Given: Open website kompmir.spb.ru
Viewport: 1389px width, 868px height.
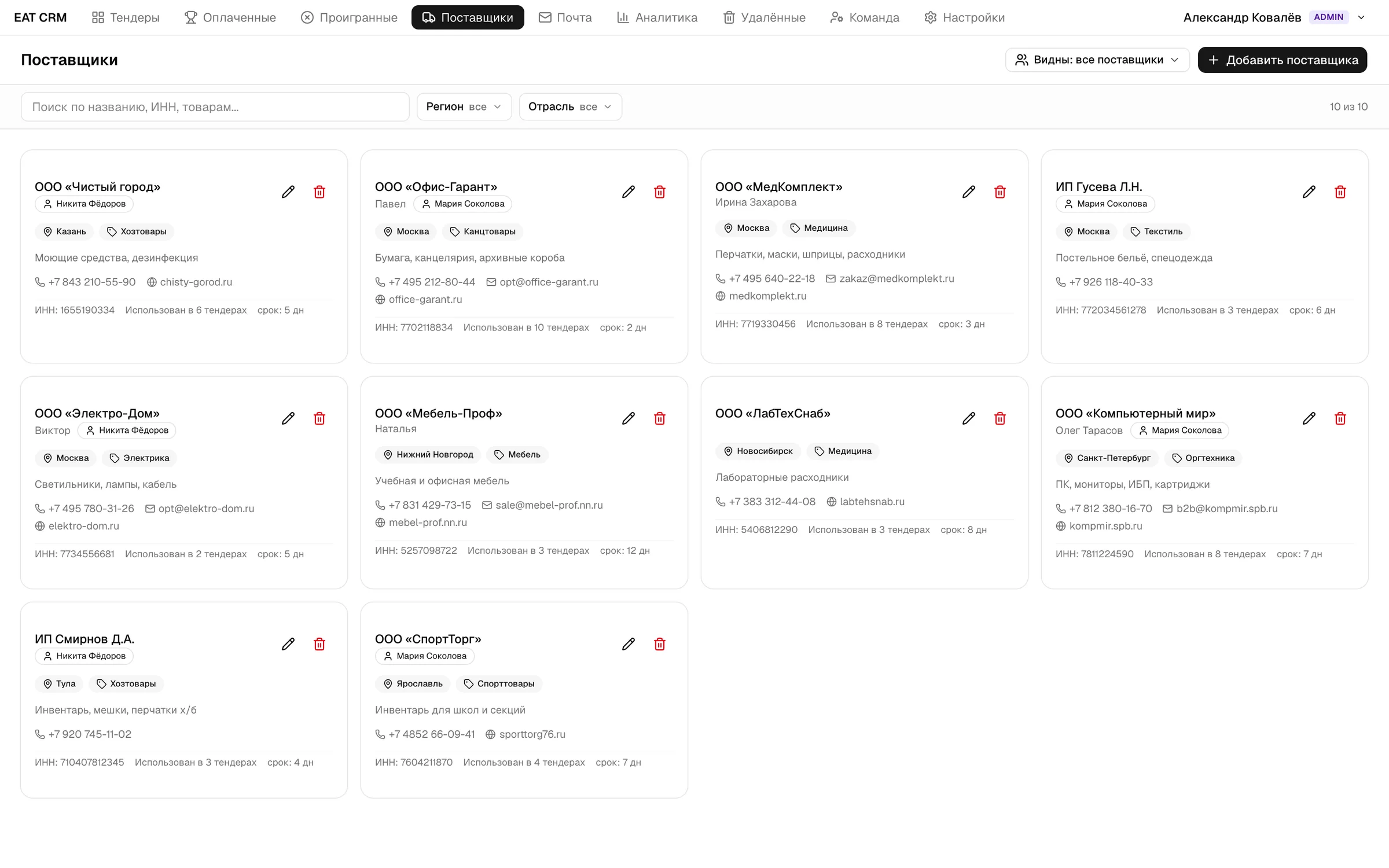Looking at the screenshot, I should (x=1099, y=525).
